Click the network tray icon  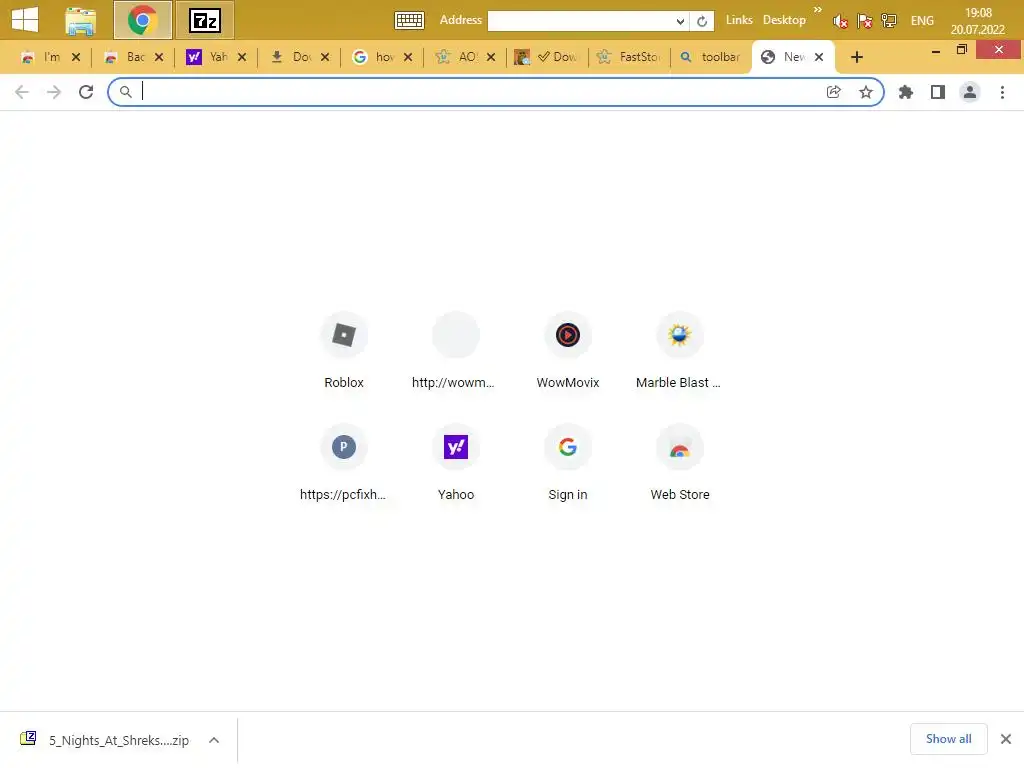click(888, 21)
